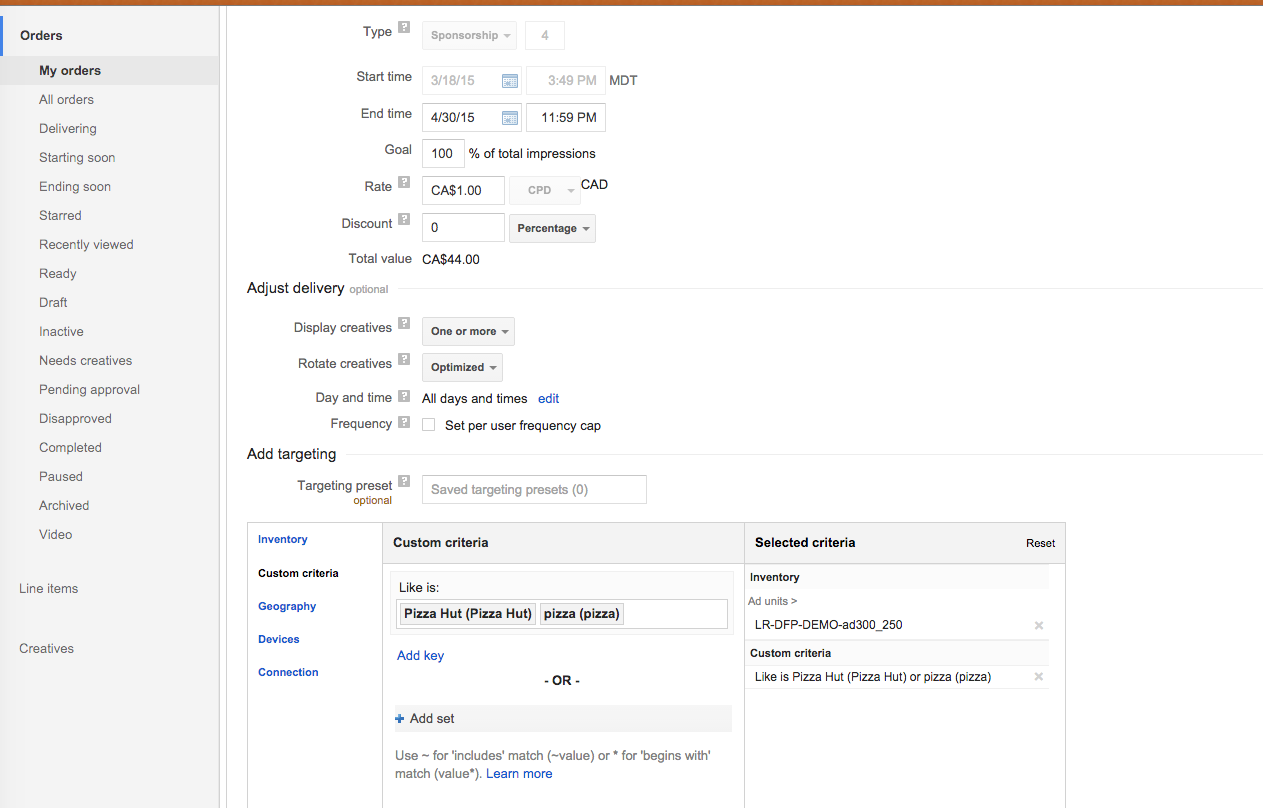Click help icon next to Display creatives
The width and height of the screenshot is (1263, 808).
(x=404, y=323)
